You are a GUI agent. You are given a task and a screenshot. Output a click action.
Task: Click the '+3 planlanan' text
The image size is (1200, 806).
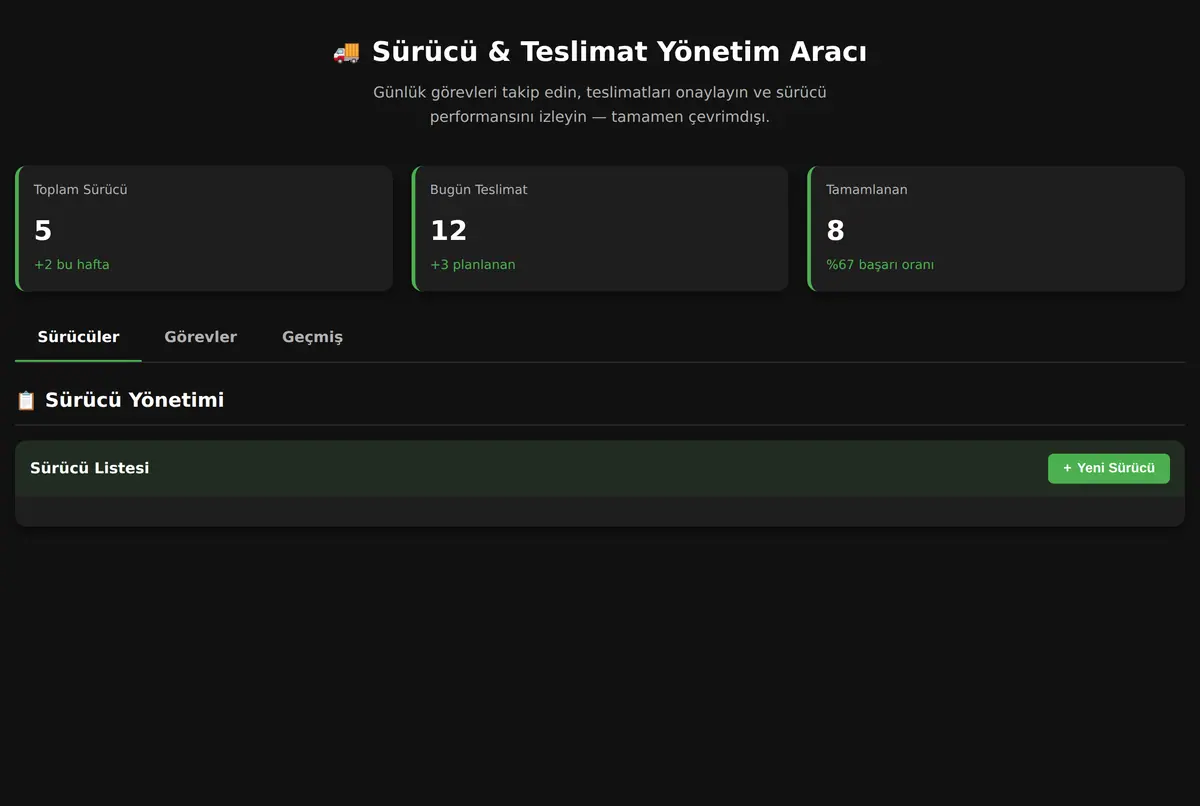tap(473, 265)
